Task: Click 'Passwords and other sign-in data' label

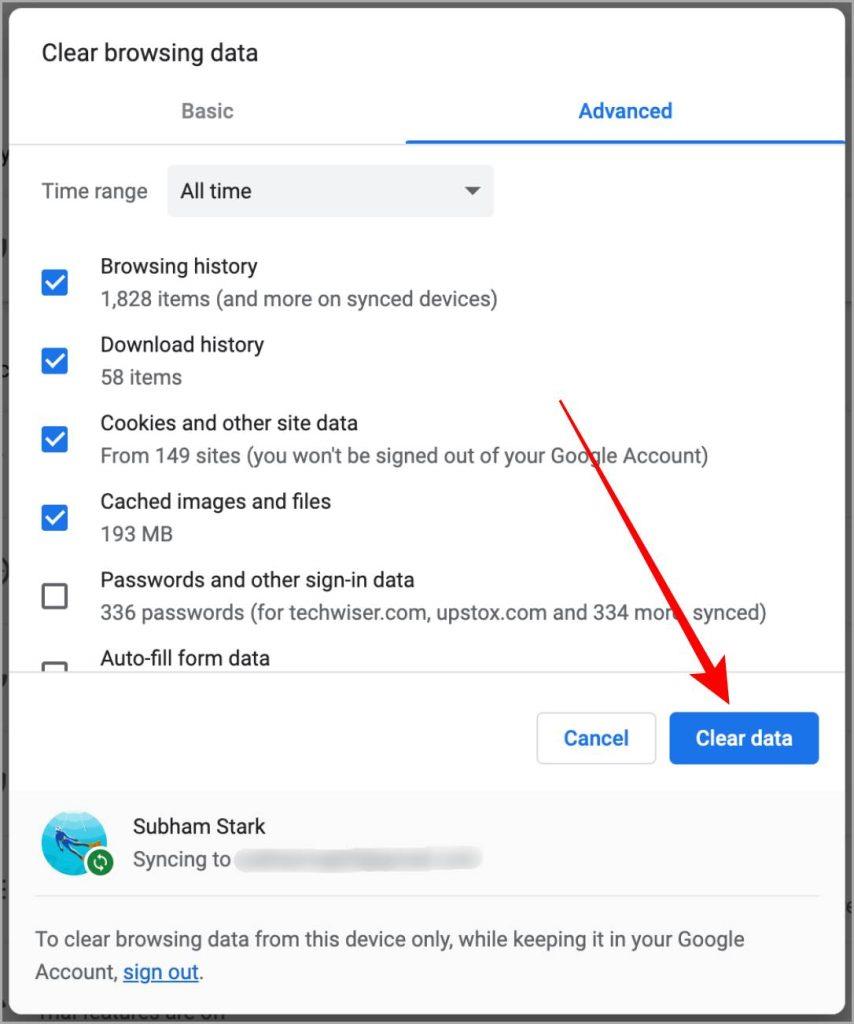Action: pyautogui.click(x=257, y=579)
